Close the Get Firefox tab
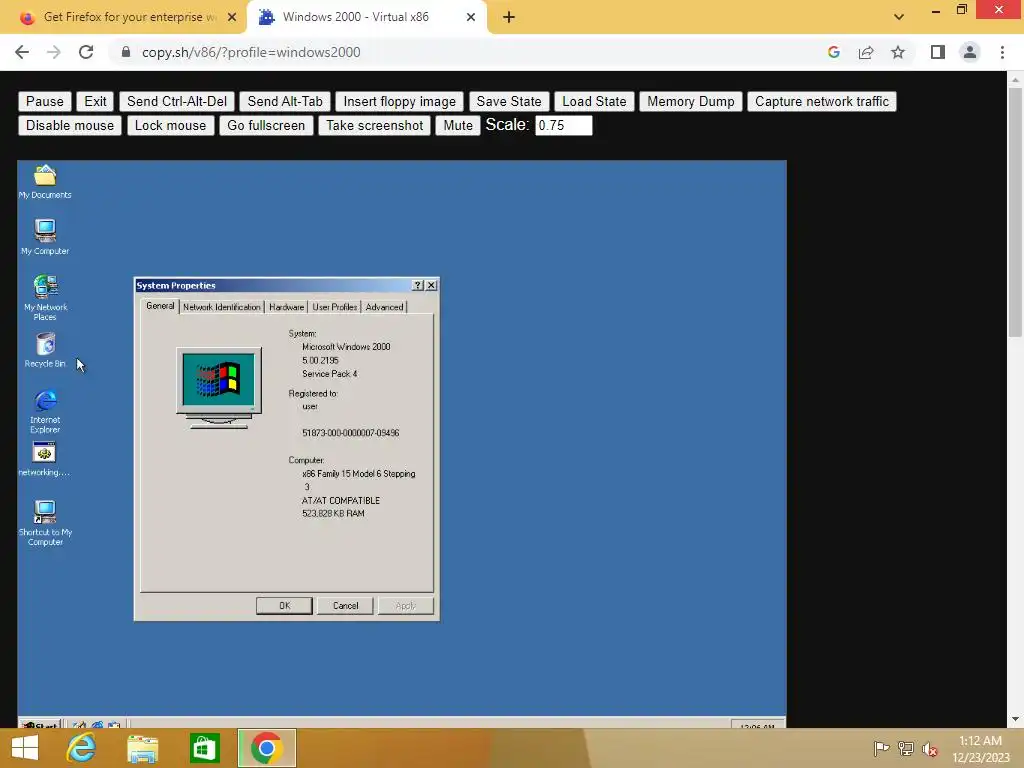The image size is (1024, 768). pos(232,18)
